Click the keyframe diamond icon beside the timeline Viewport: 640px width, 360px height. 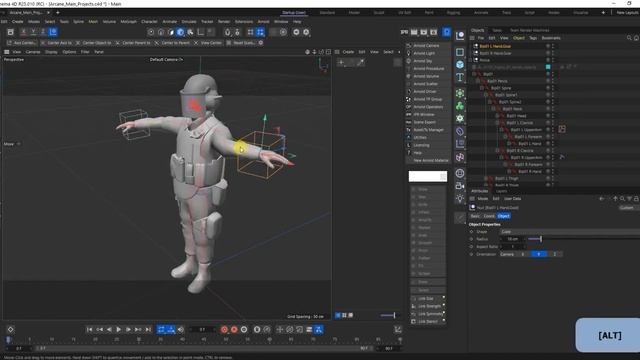[11, 329]
